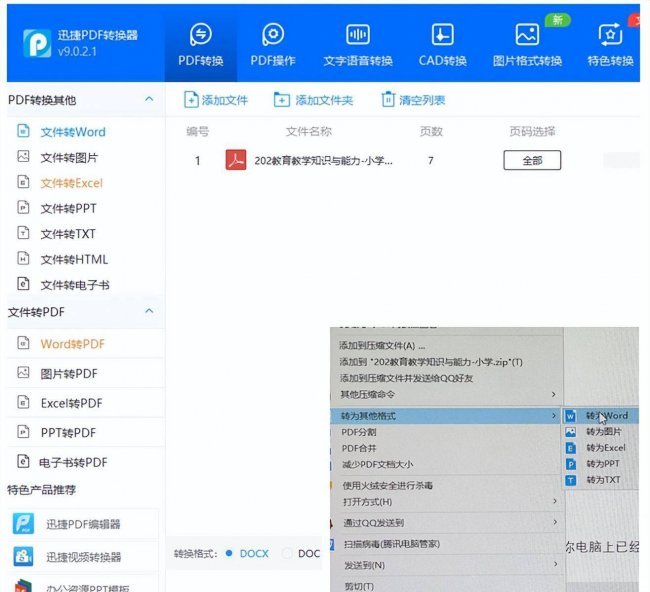This screenshot has width=650, height=592.
Task: Click the 文件转TXT icon
Action: 23,233
